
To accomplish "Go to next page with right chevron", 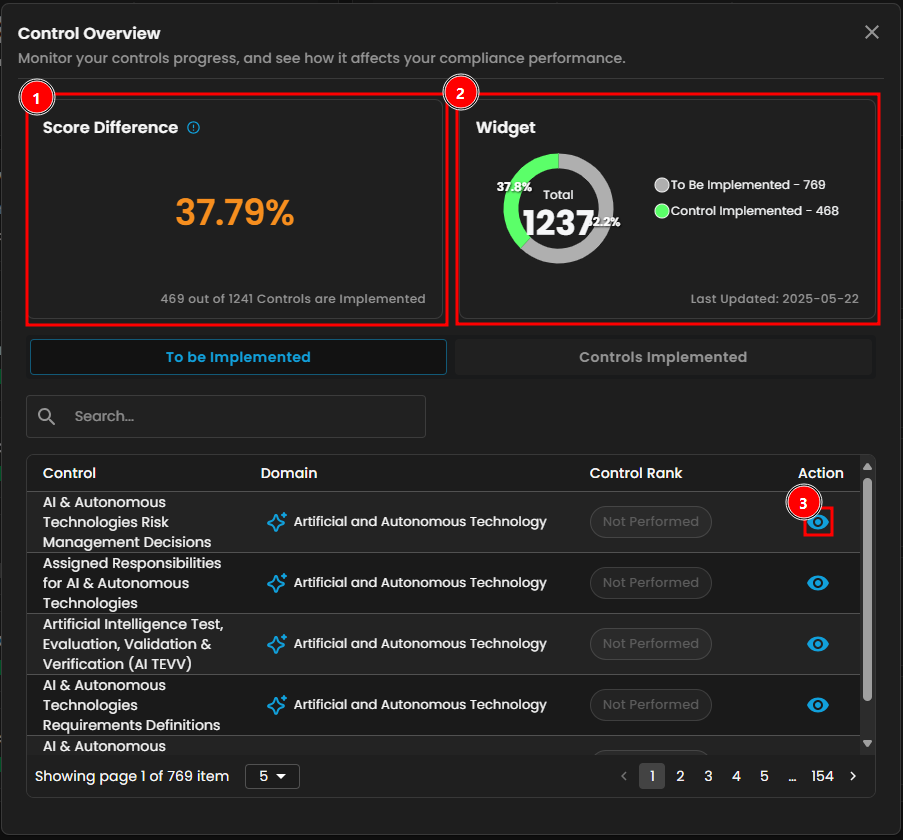I will 853,776.
